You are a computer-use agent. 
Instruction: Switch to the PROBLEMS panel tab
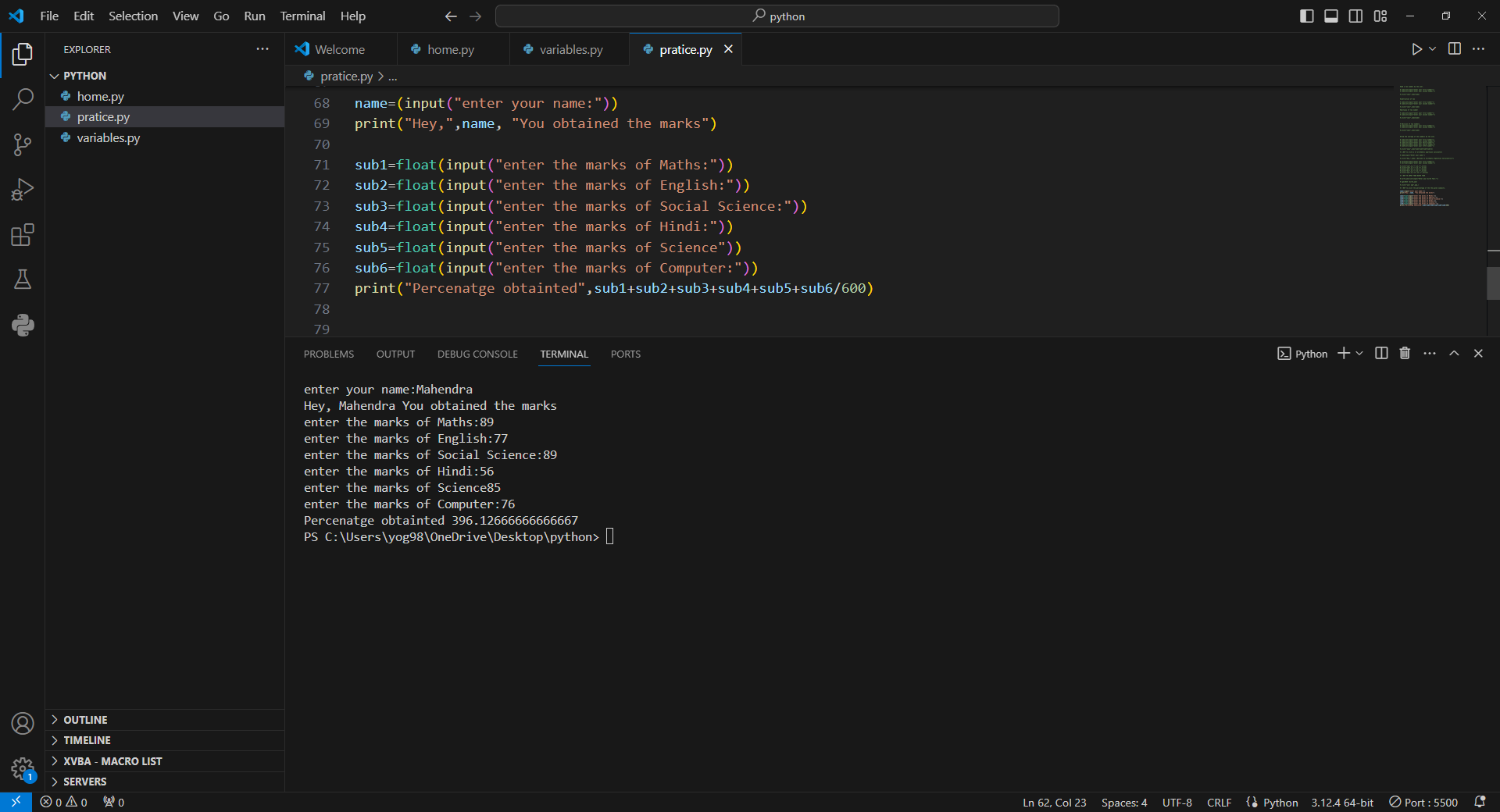click(x=329, y=354)
